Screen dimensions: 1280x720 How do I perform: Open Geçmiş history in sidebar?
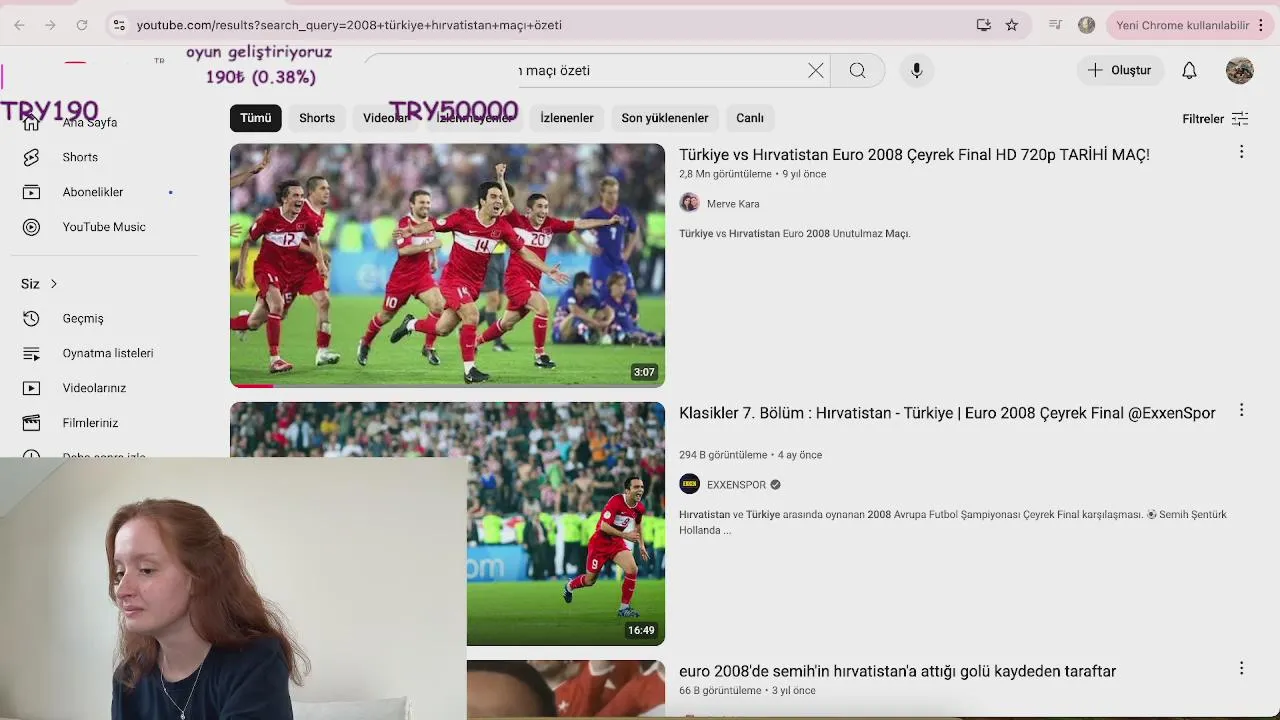(83, 318)
